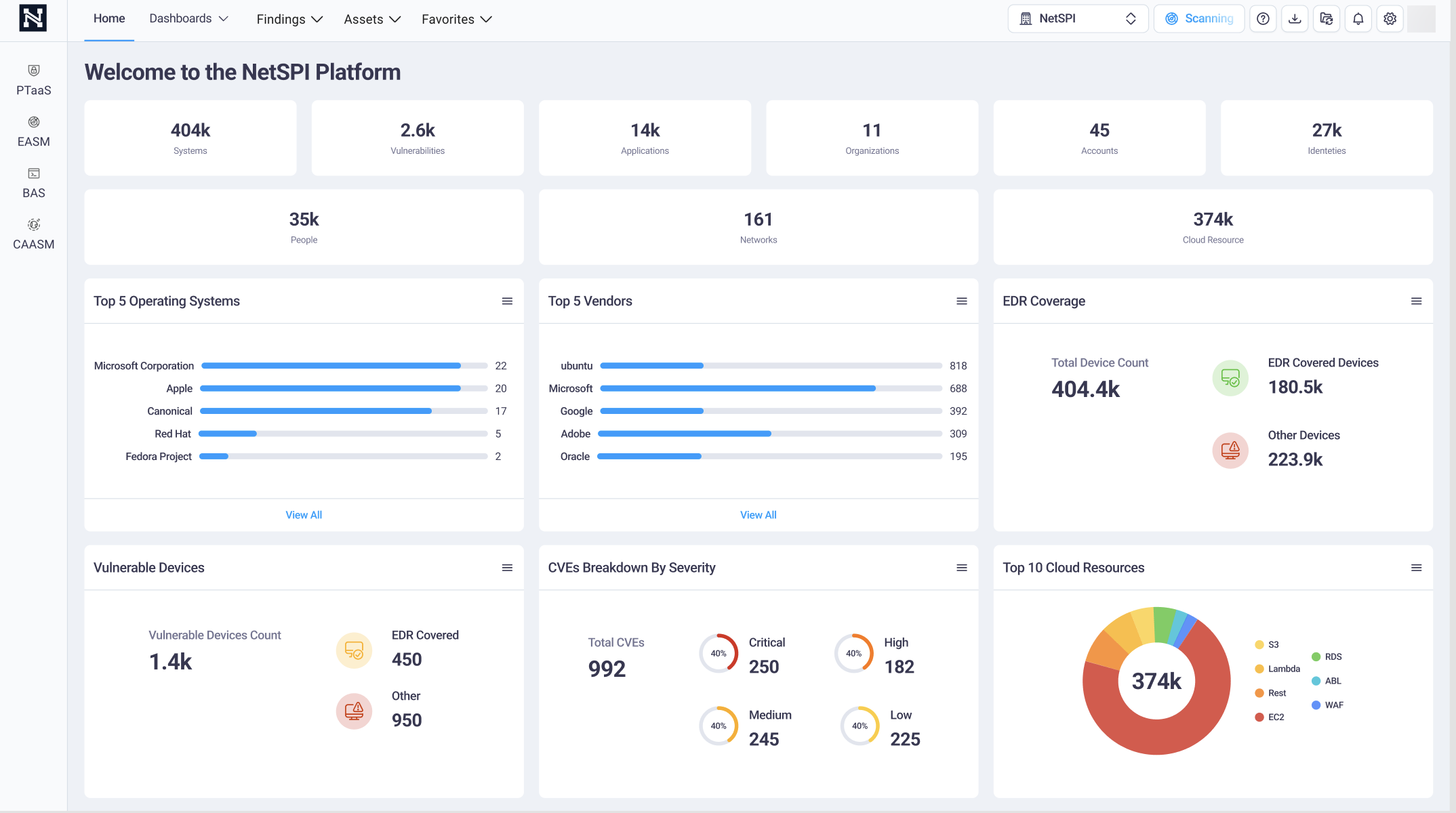Image resolution: width=1456 pixels, height=813 pixels.
Task: Open Top 5 Operating Systems widget menu
Action: pos(507,301)
